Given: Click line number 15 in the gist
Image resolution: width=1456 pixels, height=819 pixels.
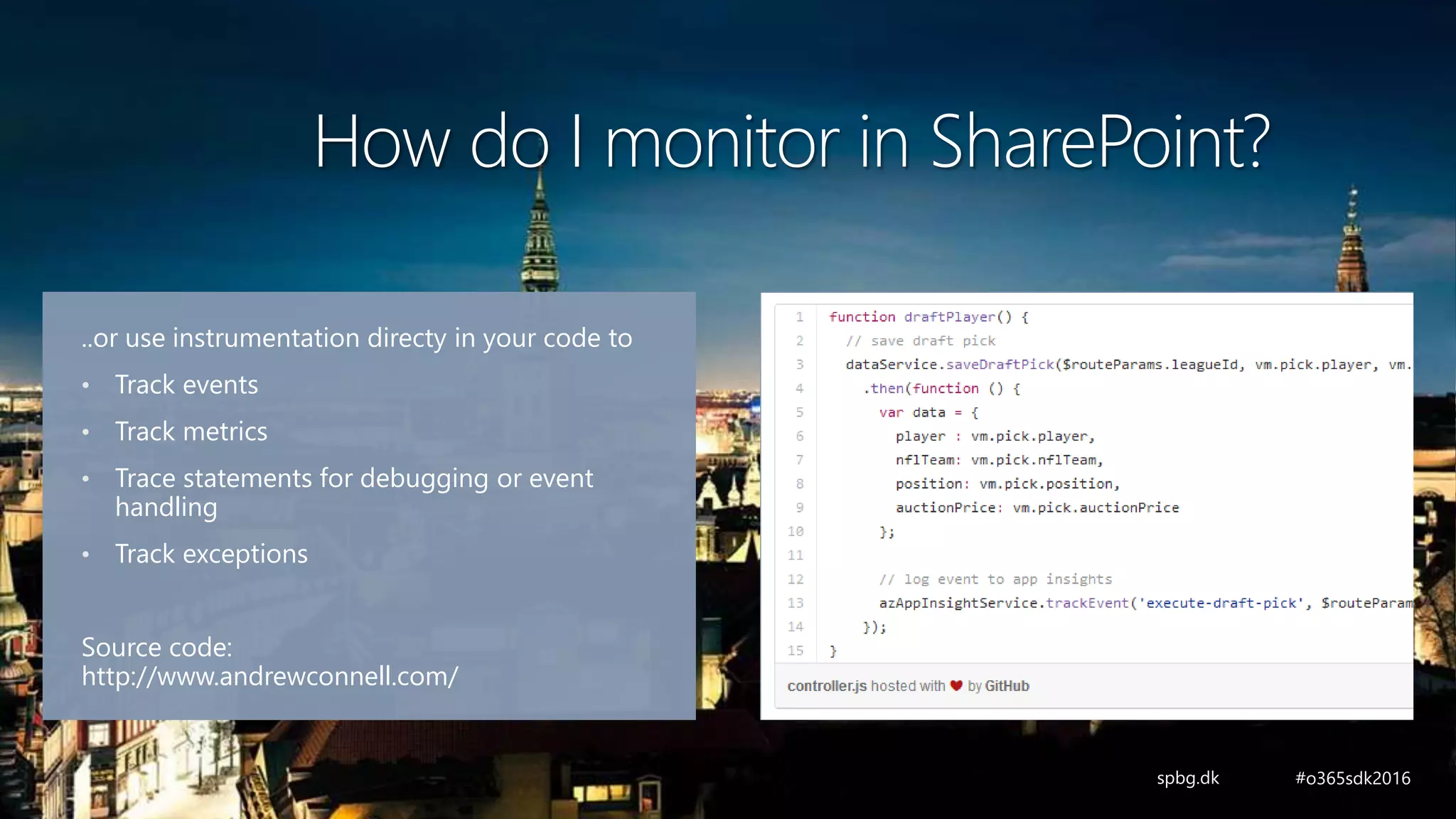Looking at the screenshot, I should tap(796, 651).
